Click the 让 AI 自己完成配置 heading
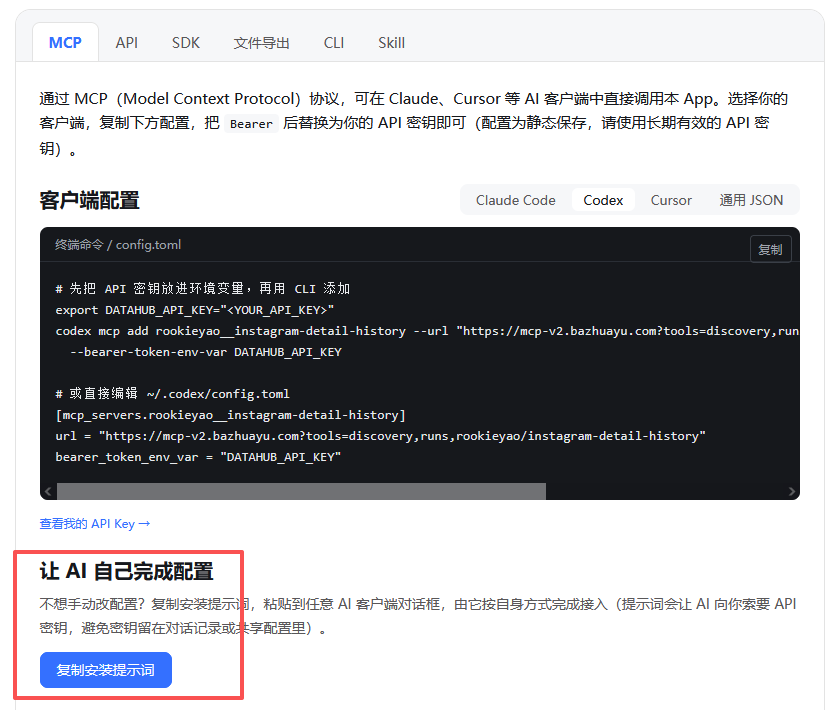Image resolution: width=836 pixels, height=710 pixels. tap(126, 571)
